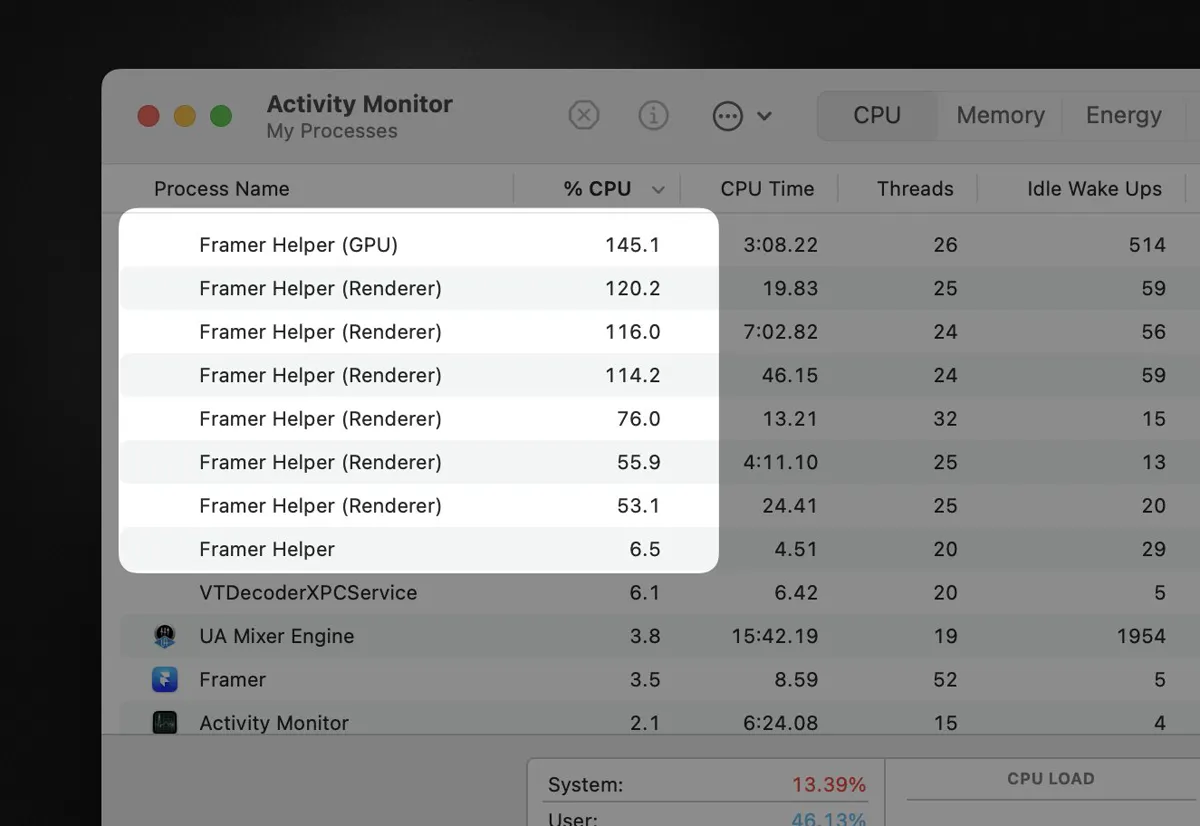Screen dimensions: 1200x826
Task: Sort by Process Name column header
Action: tap(222, 189)
